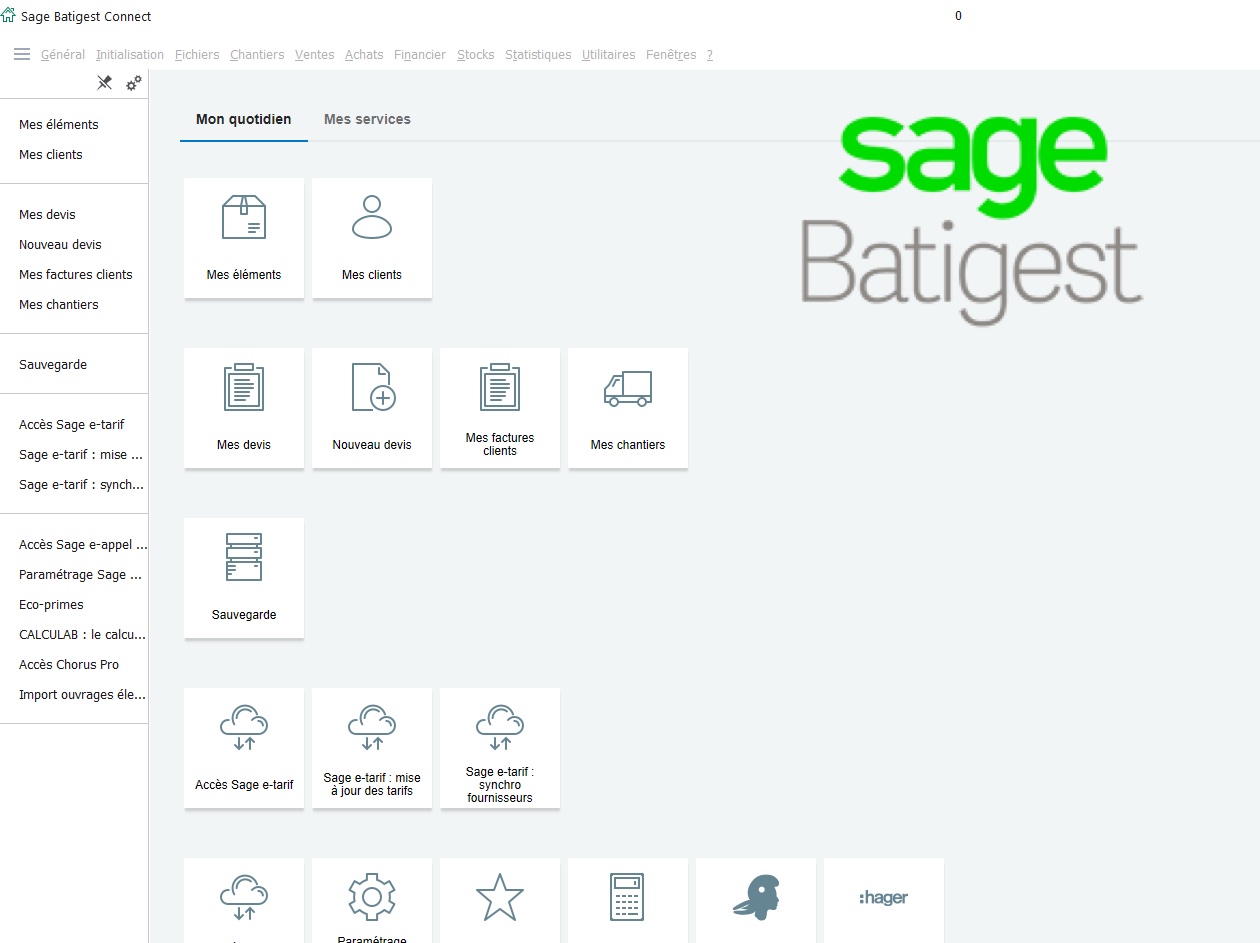This screenshot has height=943, width=1260.
Task: Select Mes devis in the sidebar
Action: pos(47,215)
